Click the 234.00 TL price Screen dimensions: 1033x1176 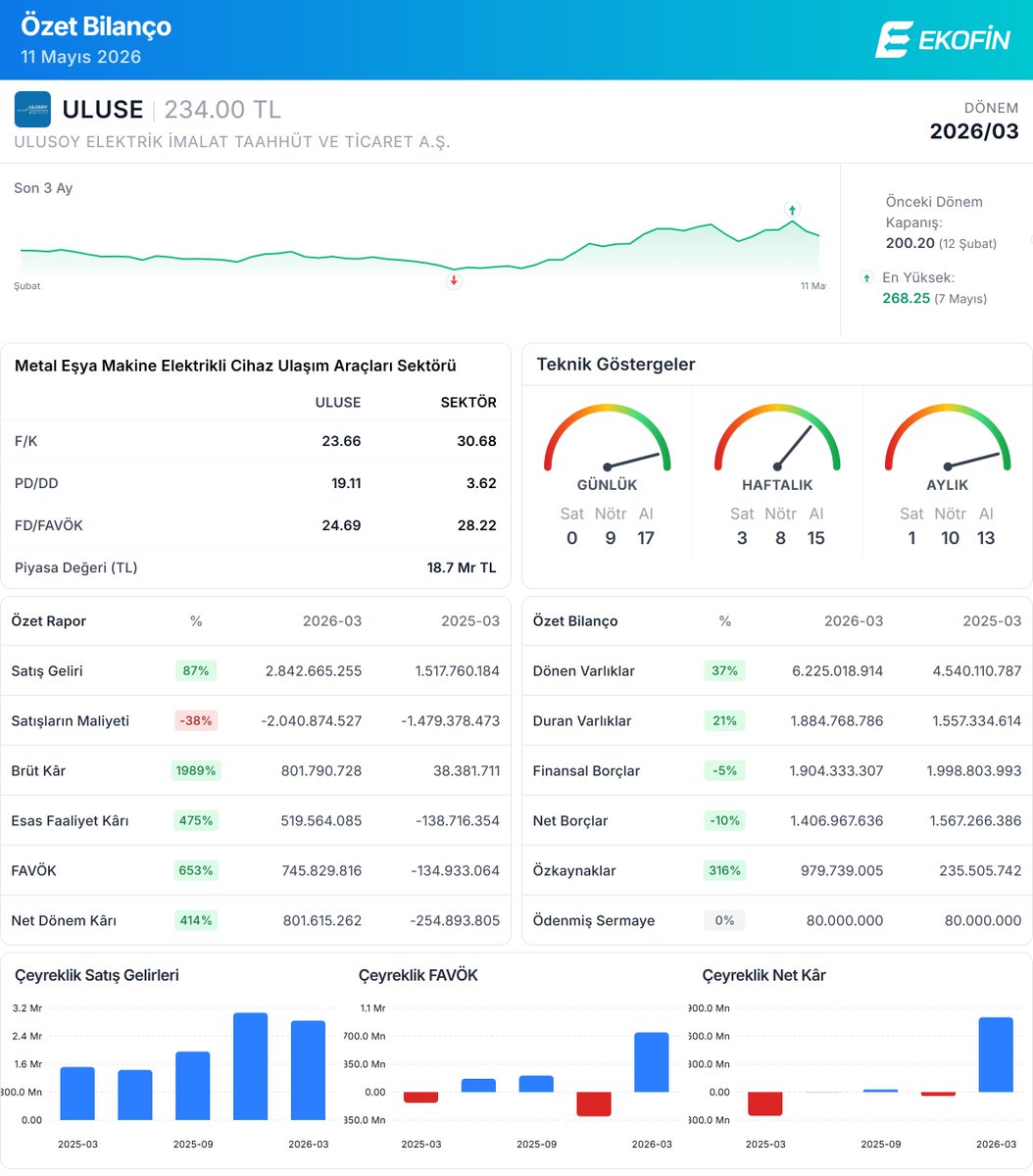click(x=222, y=110)
